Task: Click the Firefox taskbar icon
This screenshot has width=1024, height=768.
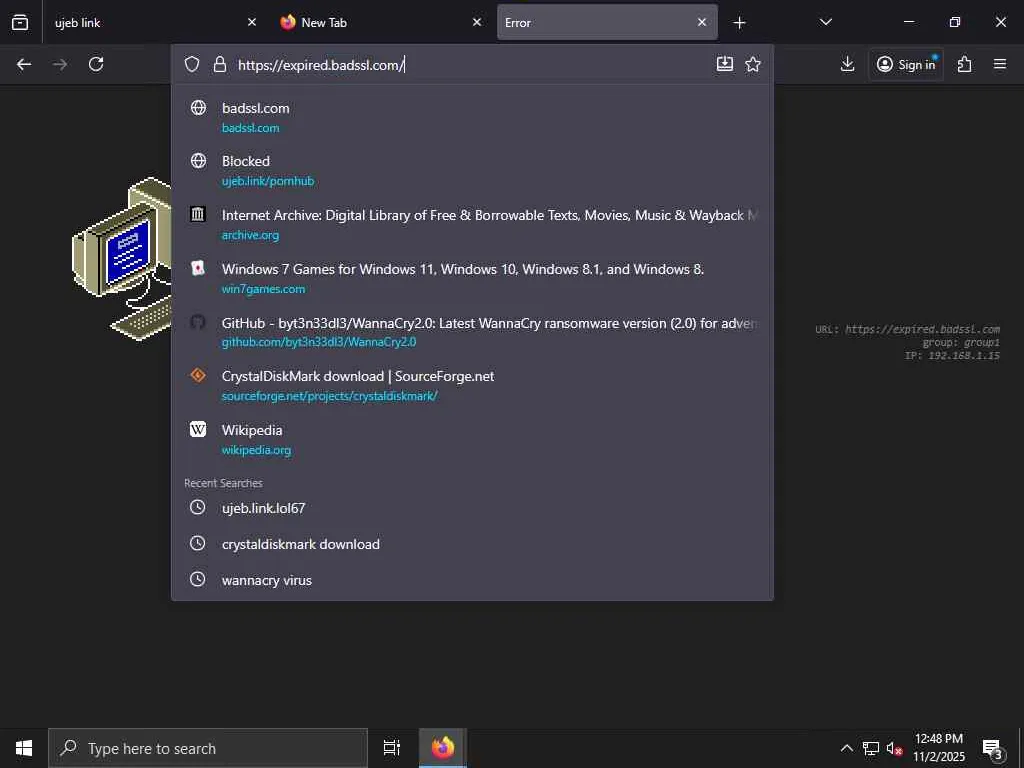Action: (443, 748)
